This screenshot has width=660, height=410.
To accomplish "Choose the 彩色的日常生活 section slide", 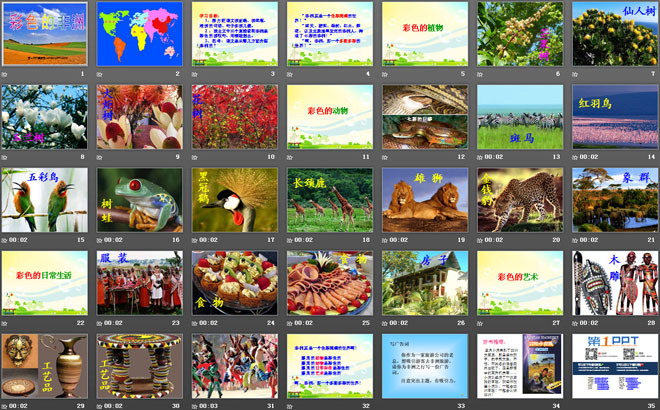I will tap(44, 282).
